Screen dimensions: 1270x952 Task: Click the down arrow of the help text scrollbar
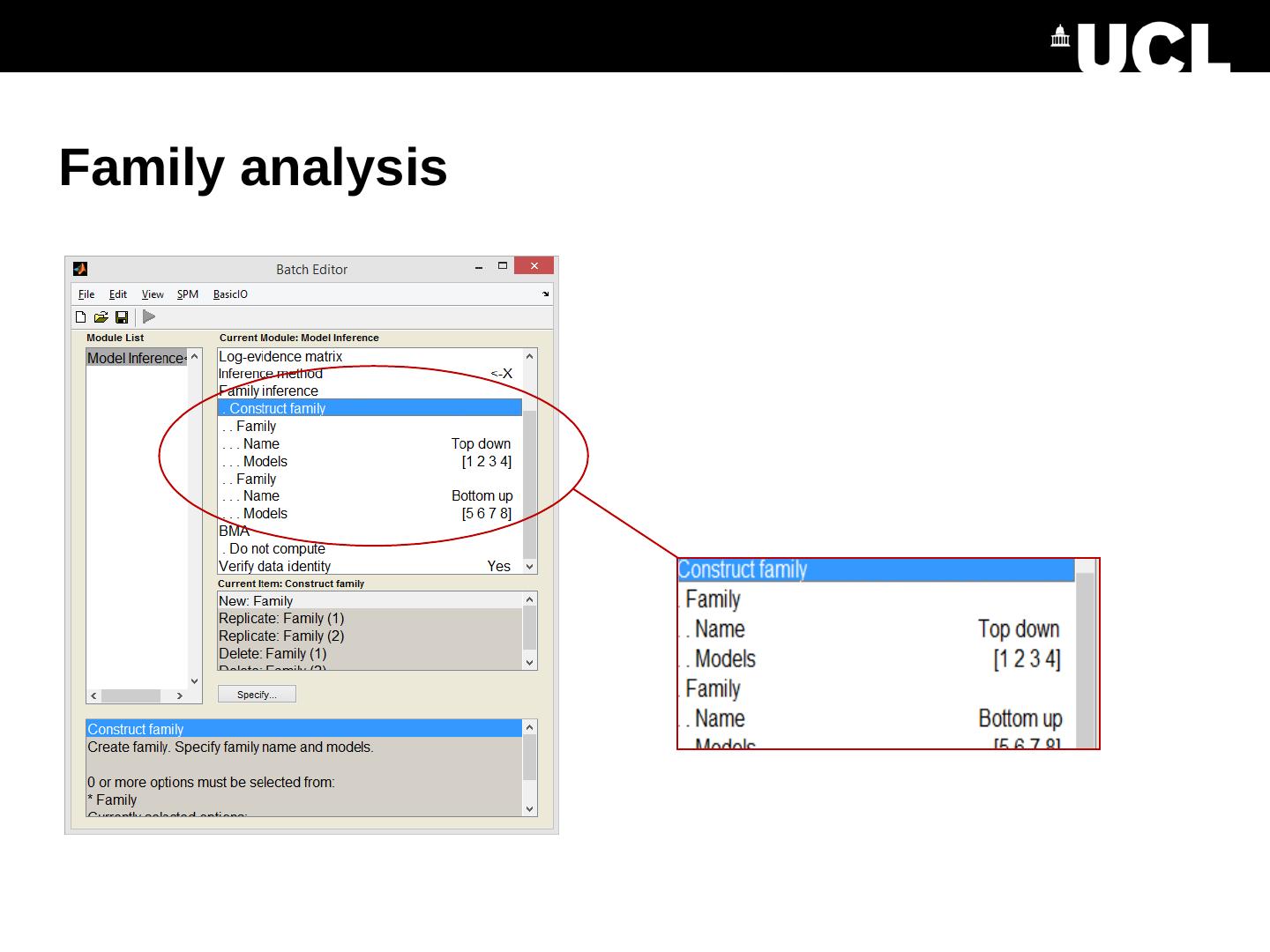(x=530, y=808)
